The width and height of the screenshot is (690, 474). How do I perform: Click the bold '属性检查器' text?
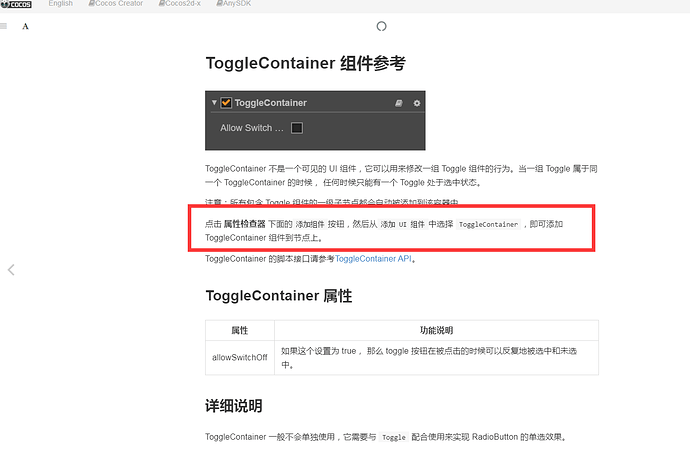[245, 224]
